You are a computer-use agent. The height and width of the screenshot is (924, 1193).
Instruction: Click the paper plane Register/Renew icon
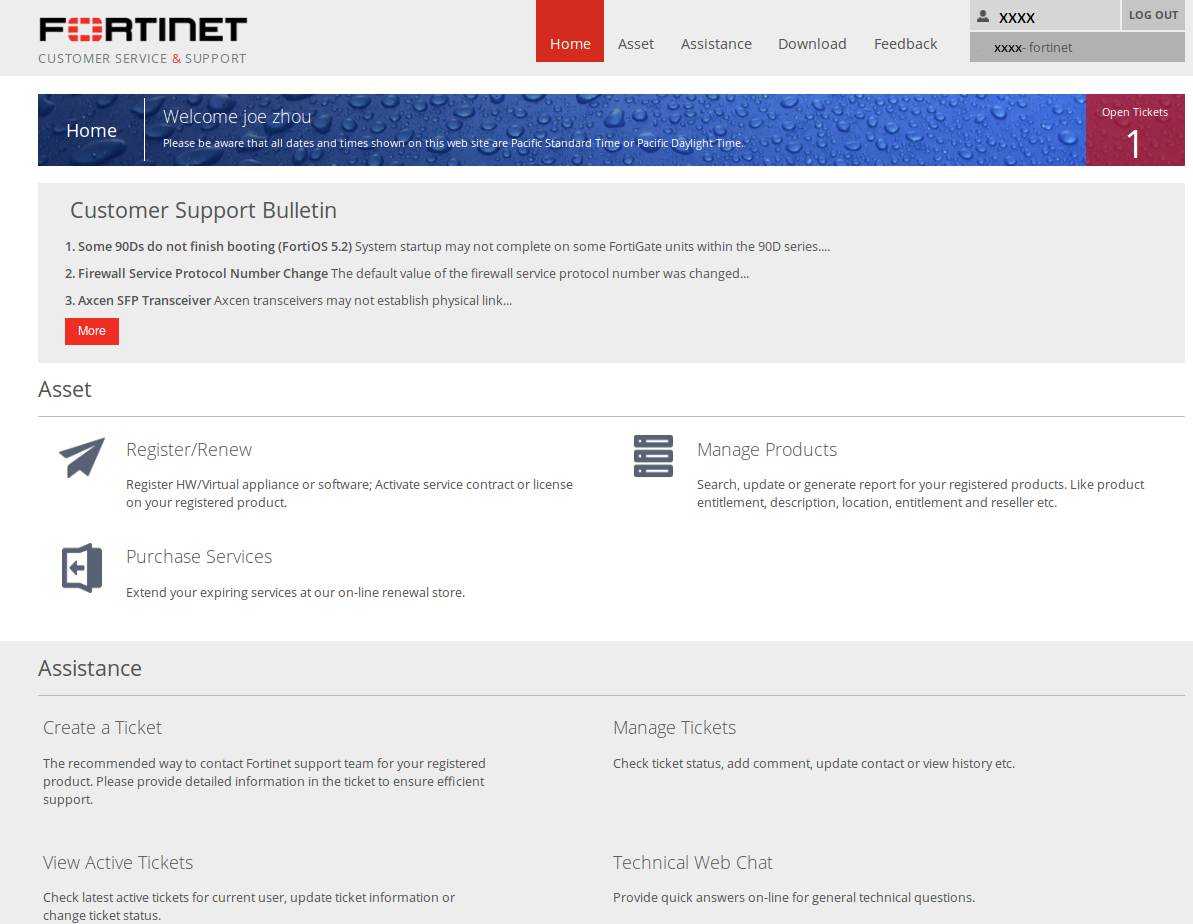click(x=82, y=458)
